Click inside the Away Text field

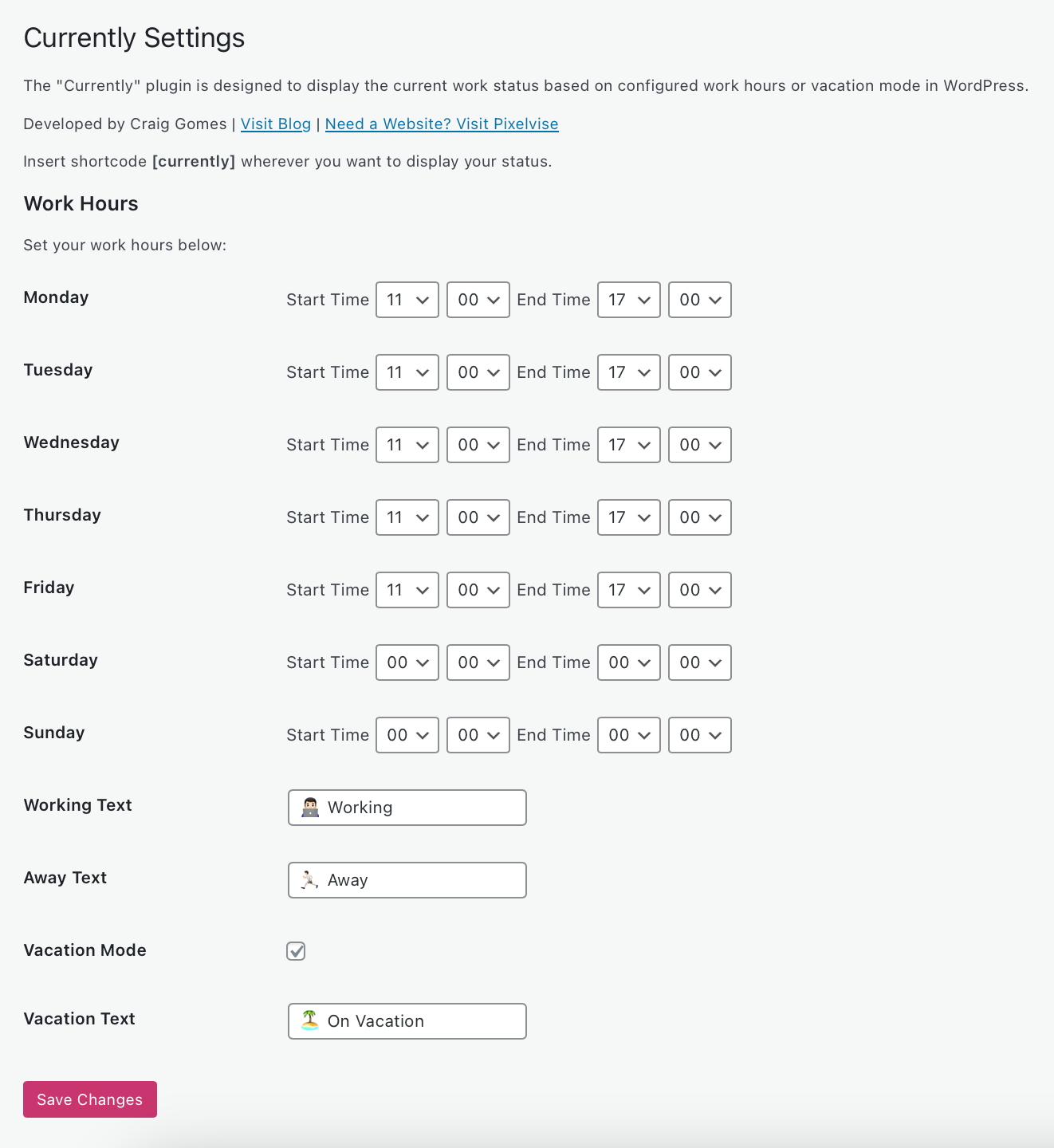pyautogui.click(x=407, y=880)
